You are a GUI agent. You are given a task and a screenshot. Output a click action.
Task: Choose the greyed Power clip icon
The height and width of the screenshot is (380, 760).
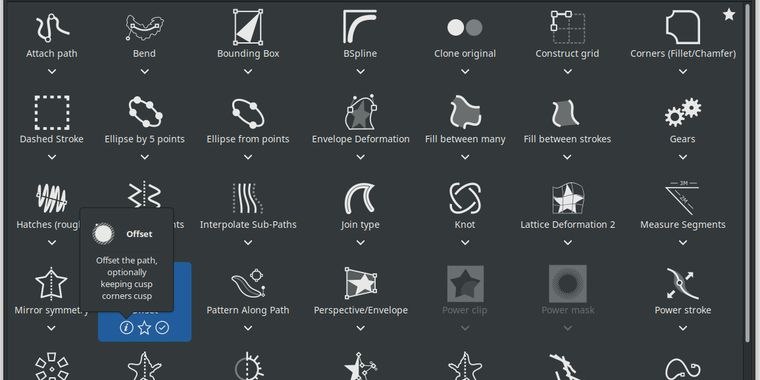tap(465, 284)
